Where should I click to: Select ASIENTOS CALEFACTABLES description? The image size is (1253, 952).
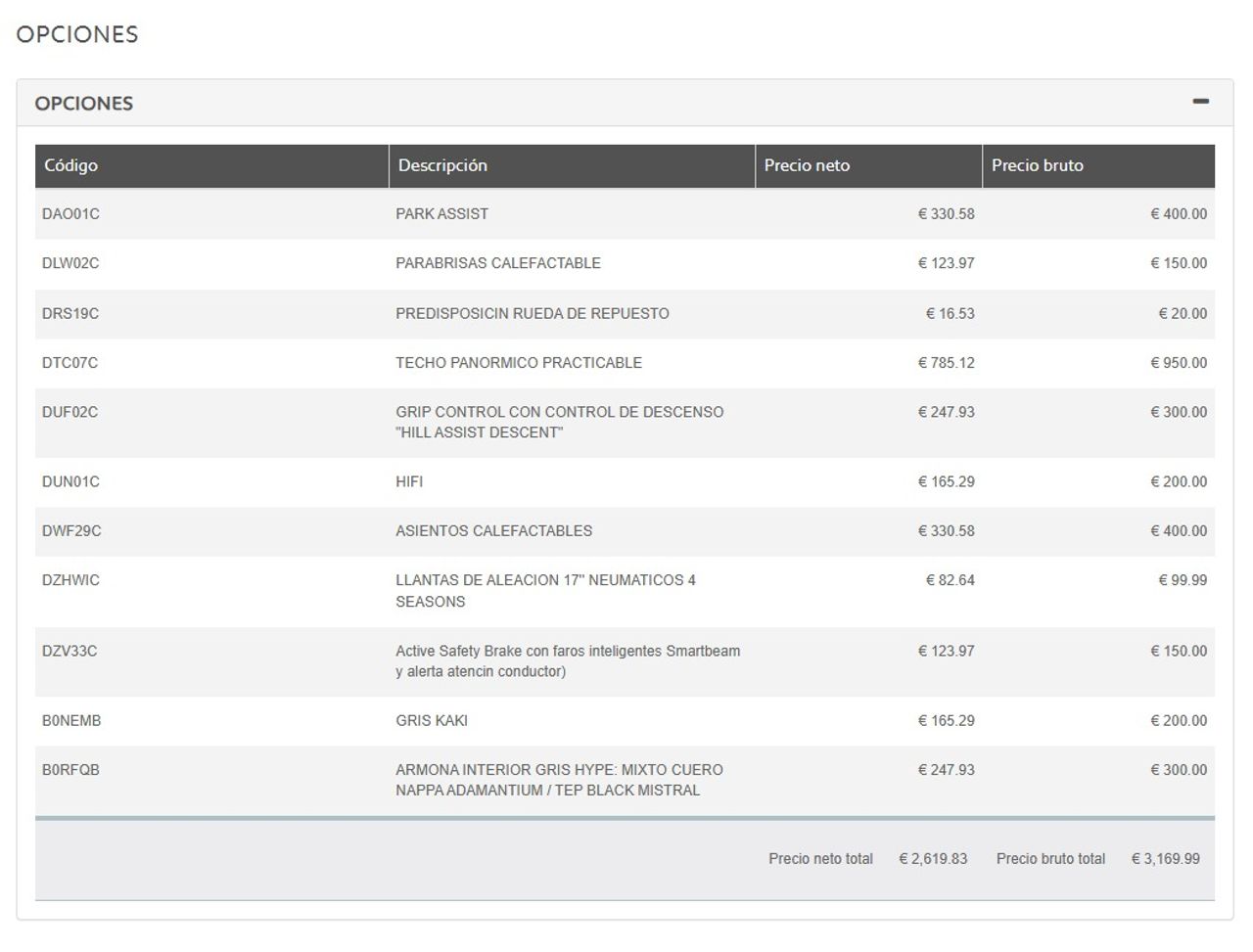coord(494,531)
